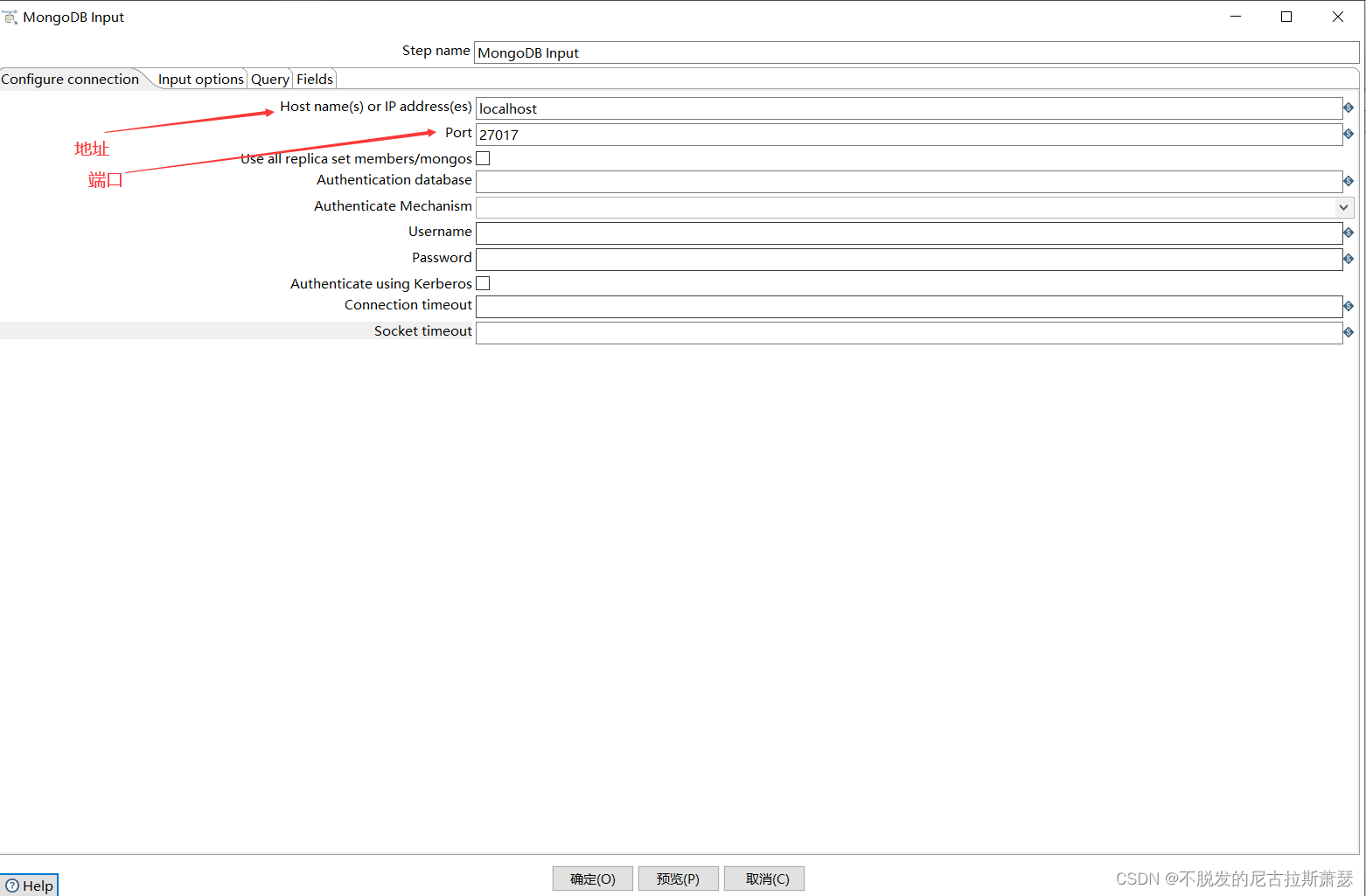The height and width of the screenshot is (896, 1366).
Task: Enable Use all replica set members/mongos
Action: pyautogui.click(x=483, y=158)
